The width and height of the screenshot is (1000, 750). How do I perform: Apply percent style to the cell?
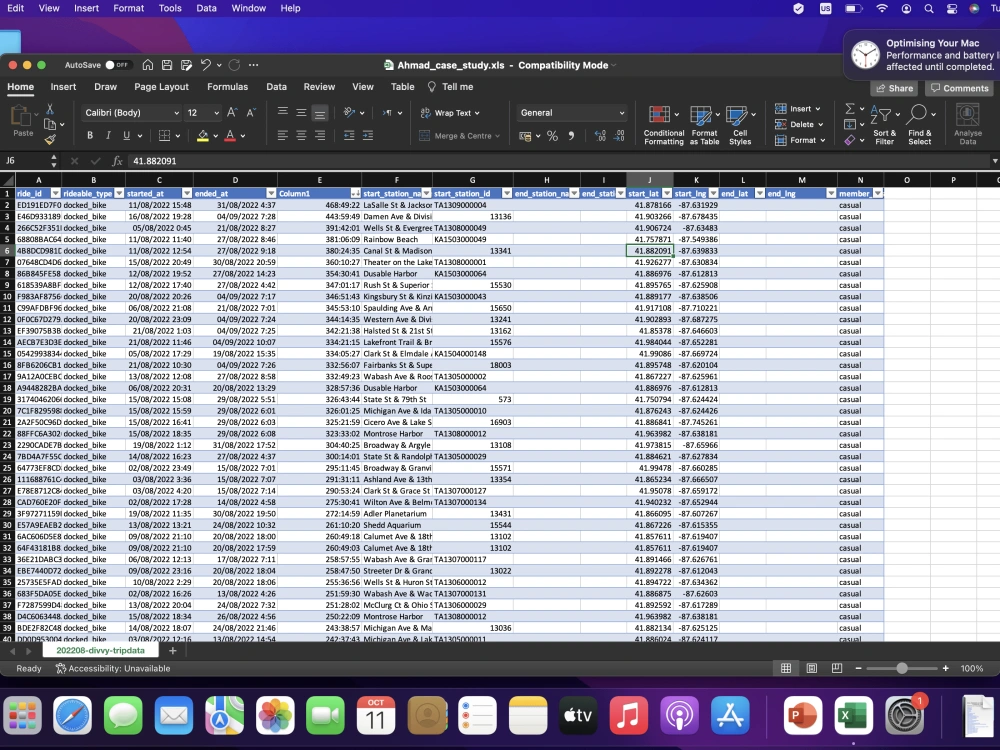(552, 136)
